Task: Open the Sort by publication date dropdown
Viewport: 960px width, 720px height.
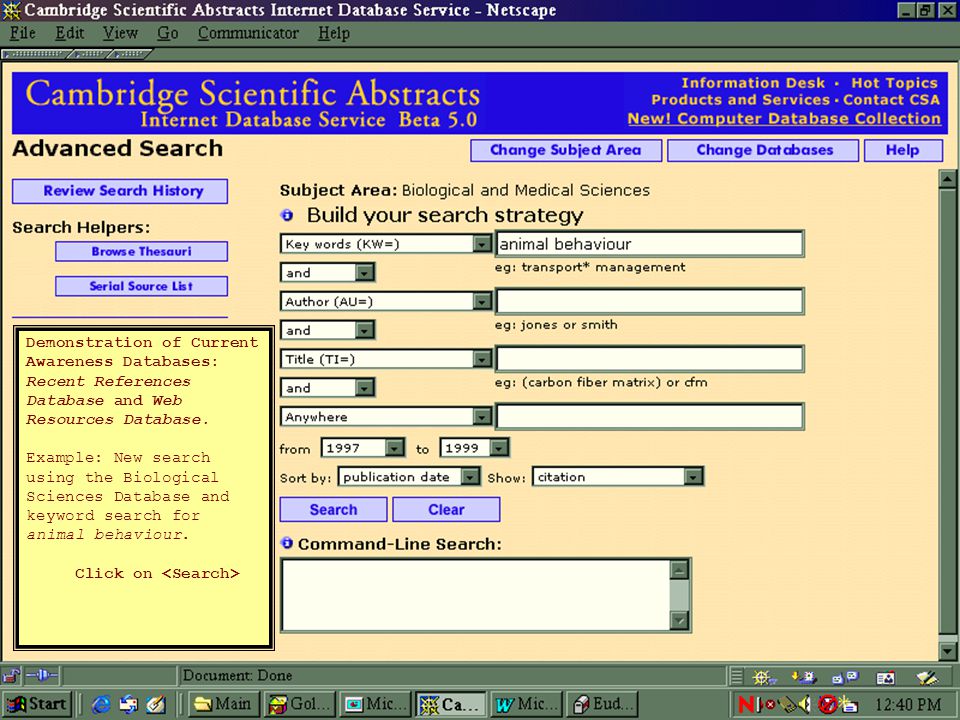Action: click(470, 477)
